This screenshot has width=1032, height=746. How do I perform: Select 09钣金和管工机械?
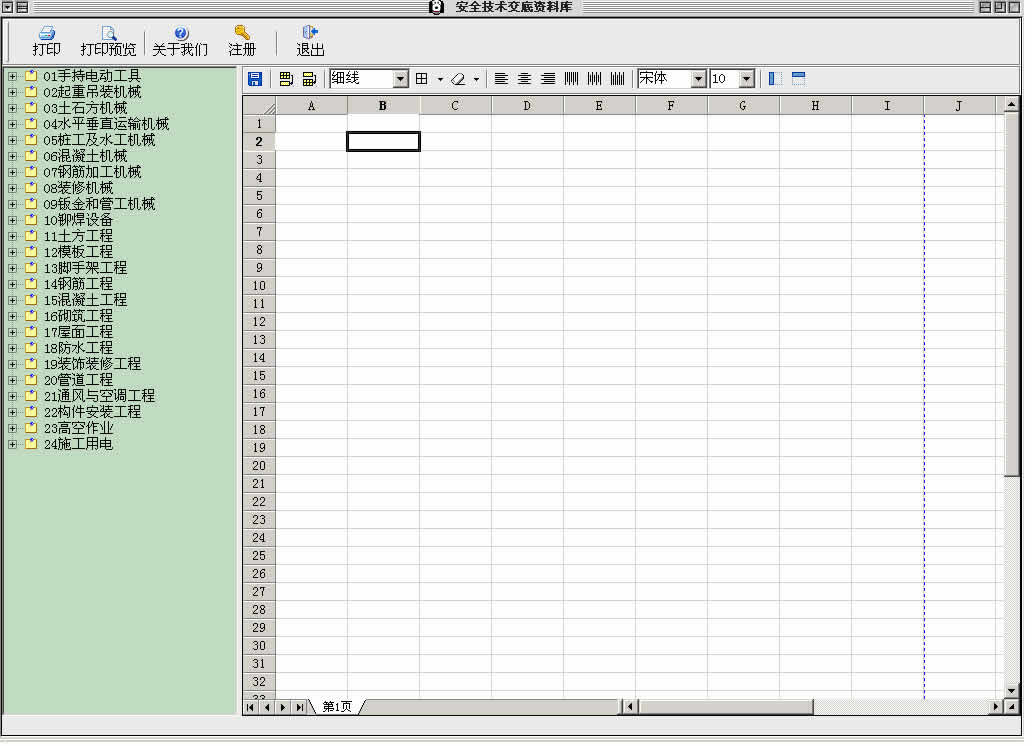[x=99, y=204]
